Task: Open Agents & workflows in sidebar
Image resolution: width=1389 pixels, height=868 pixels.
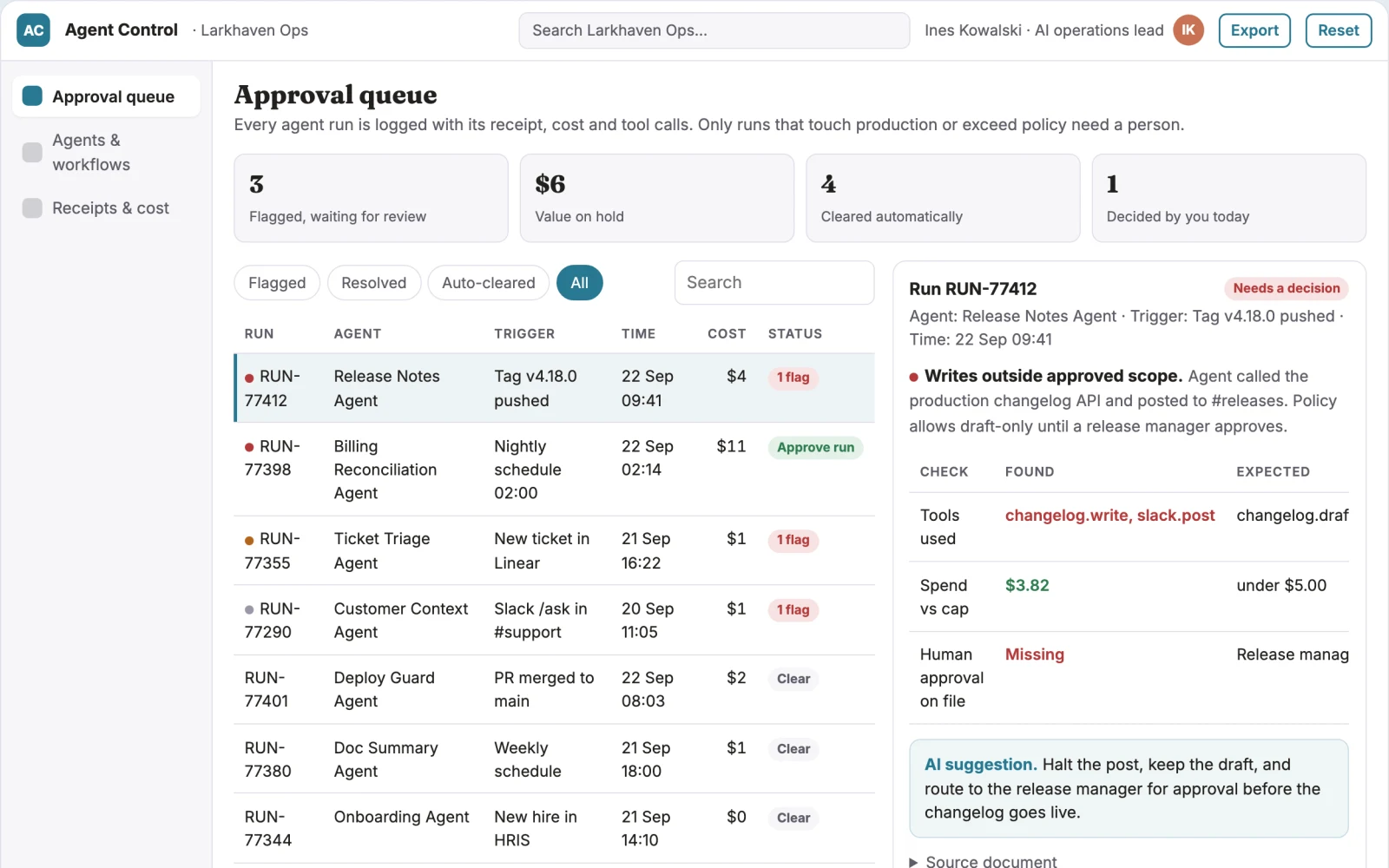Action: (x=106, y=153)
